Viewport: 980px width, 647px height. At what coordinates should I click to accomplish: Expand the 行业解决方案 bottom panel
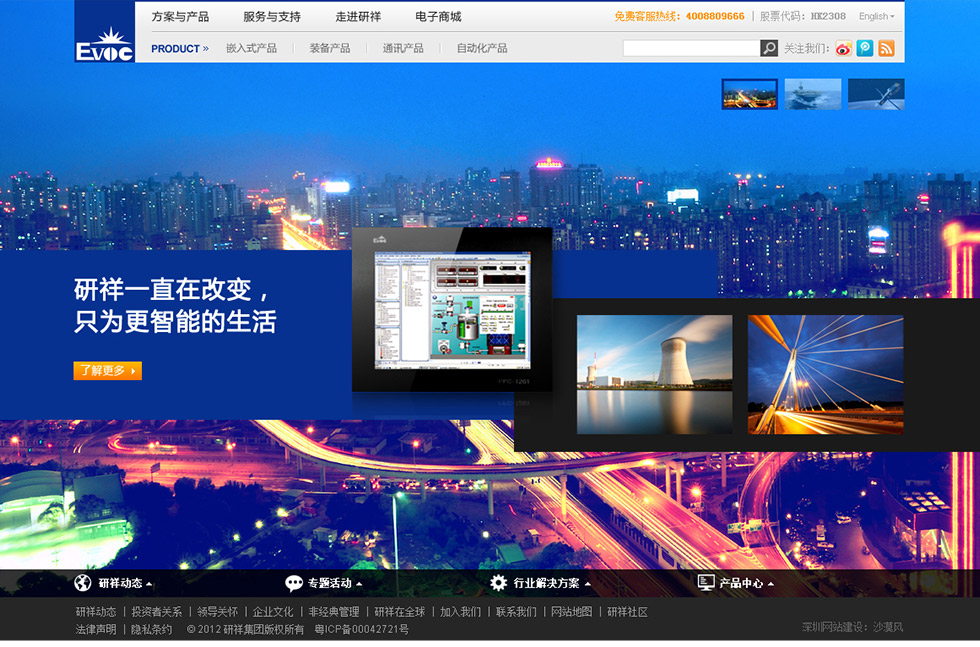[552, 583]
